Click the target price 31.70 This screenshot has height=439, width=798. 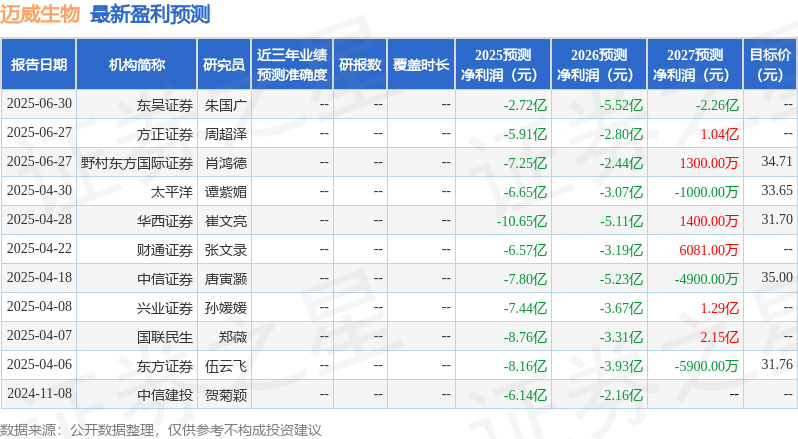[777, 220]
